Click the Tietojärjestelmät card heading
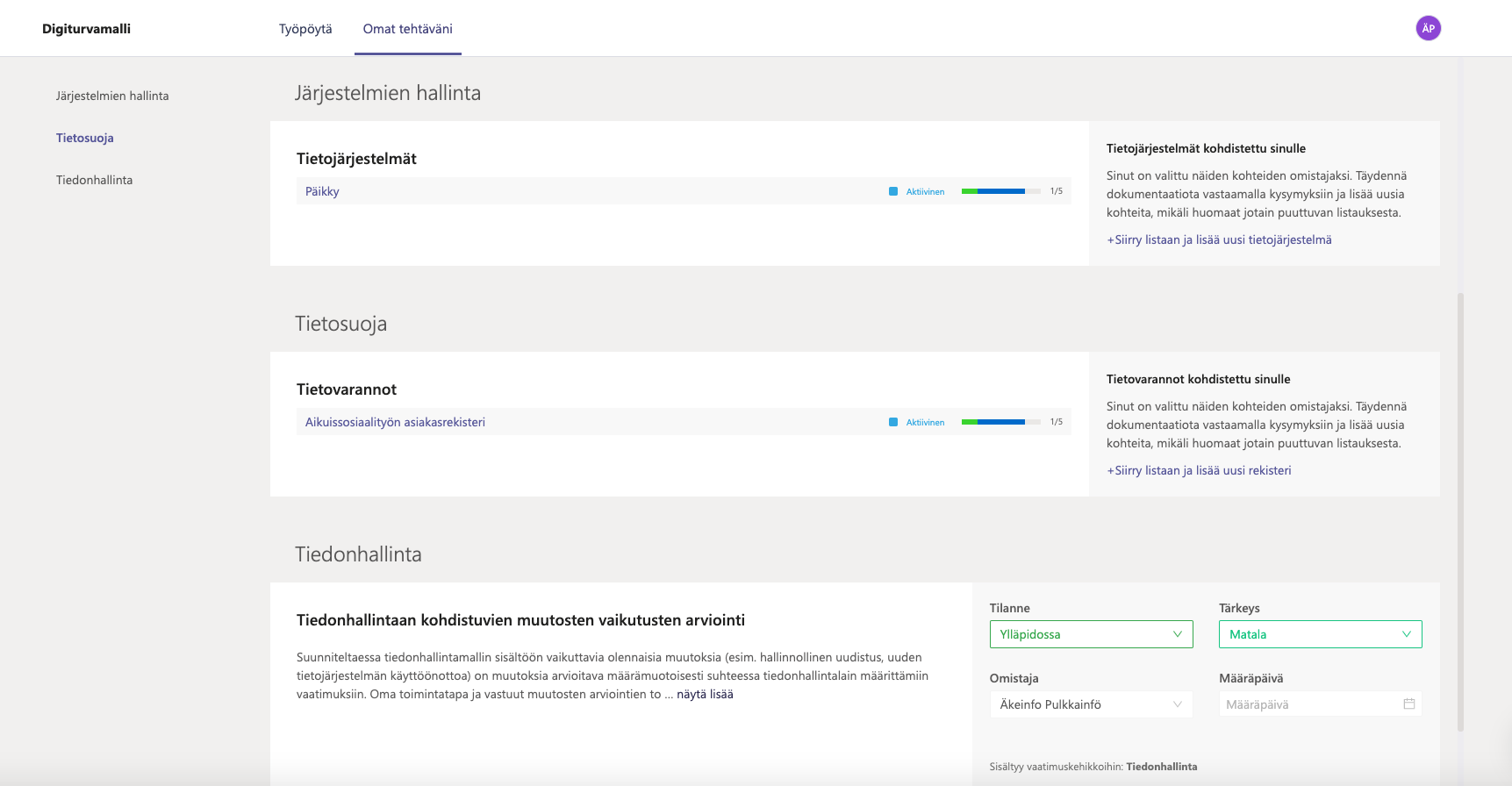The width and height of the screenshot is (1512, 786). [356, 159]
